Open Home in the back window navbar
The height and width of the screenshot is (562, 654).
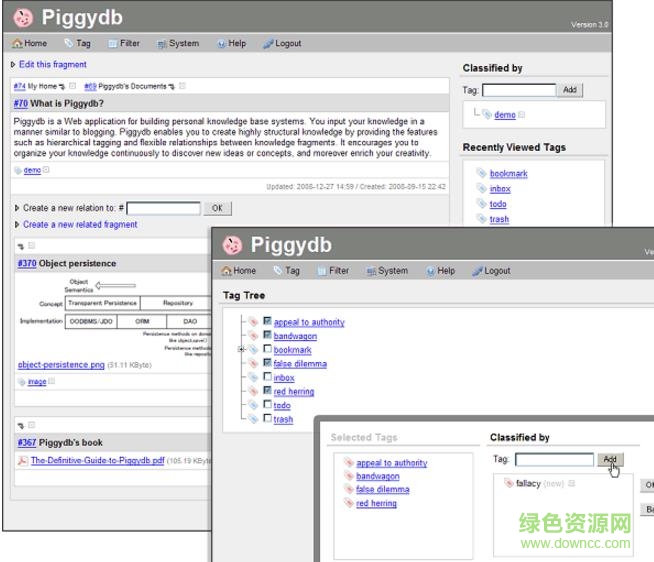tap(29, 43)
